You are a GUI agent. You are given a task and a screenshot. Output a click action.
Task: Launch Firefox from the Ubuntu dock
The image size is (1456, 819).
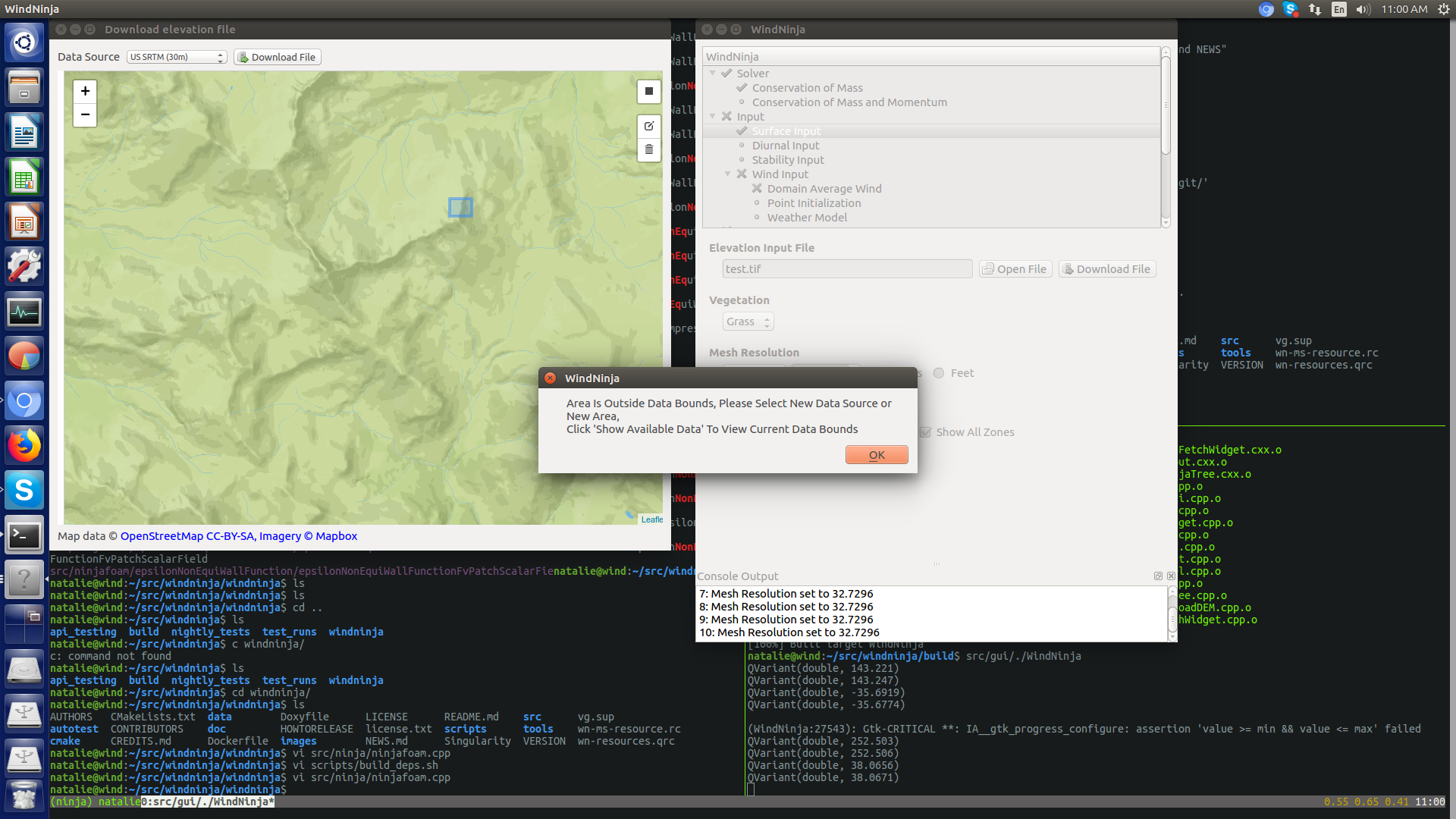(24, 445)
